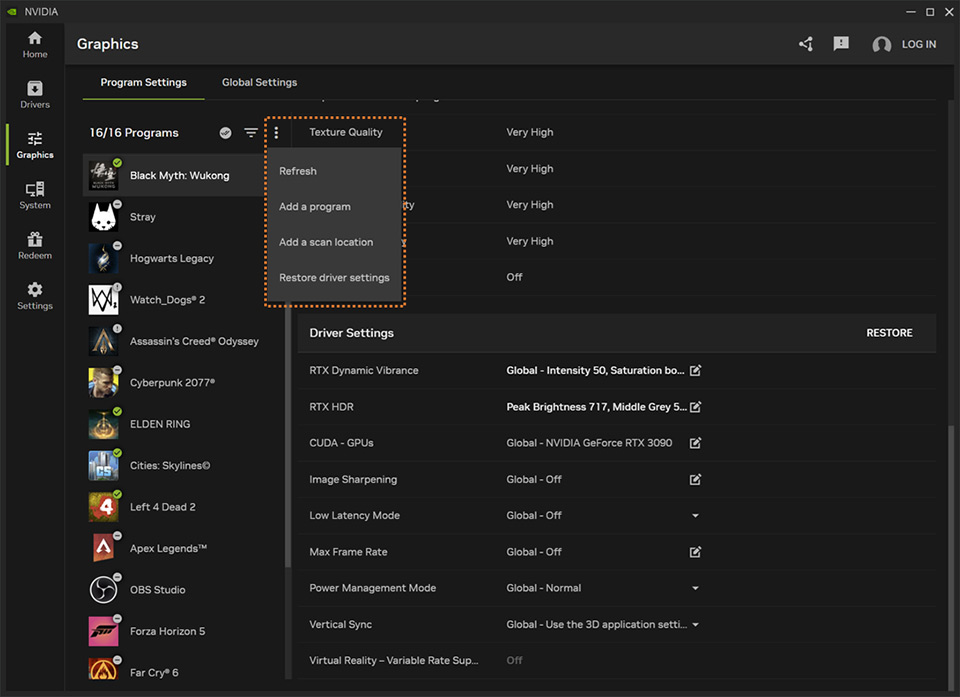Click the three-dot more options button
Image resolution: width=960 pixels, height=697 pixels.
coord(277,133)
